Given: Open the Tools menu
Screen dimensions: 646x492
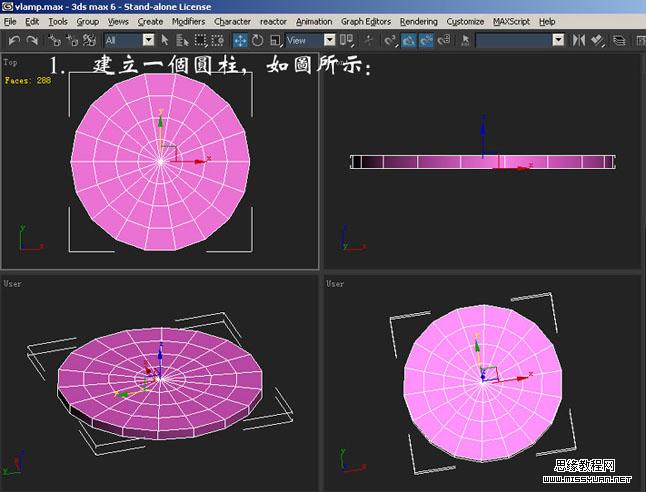Looking at the screenshot, I should click(58, 21).
